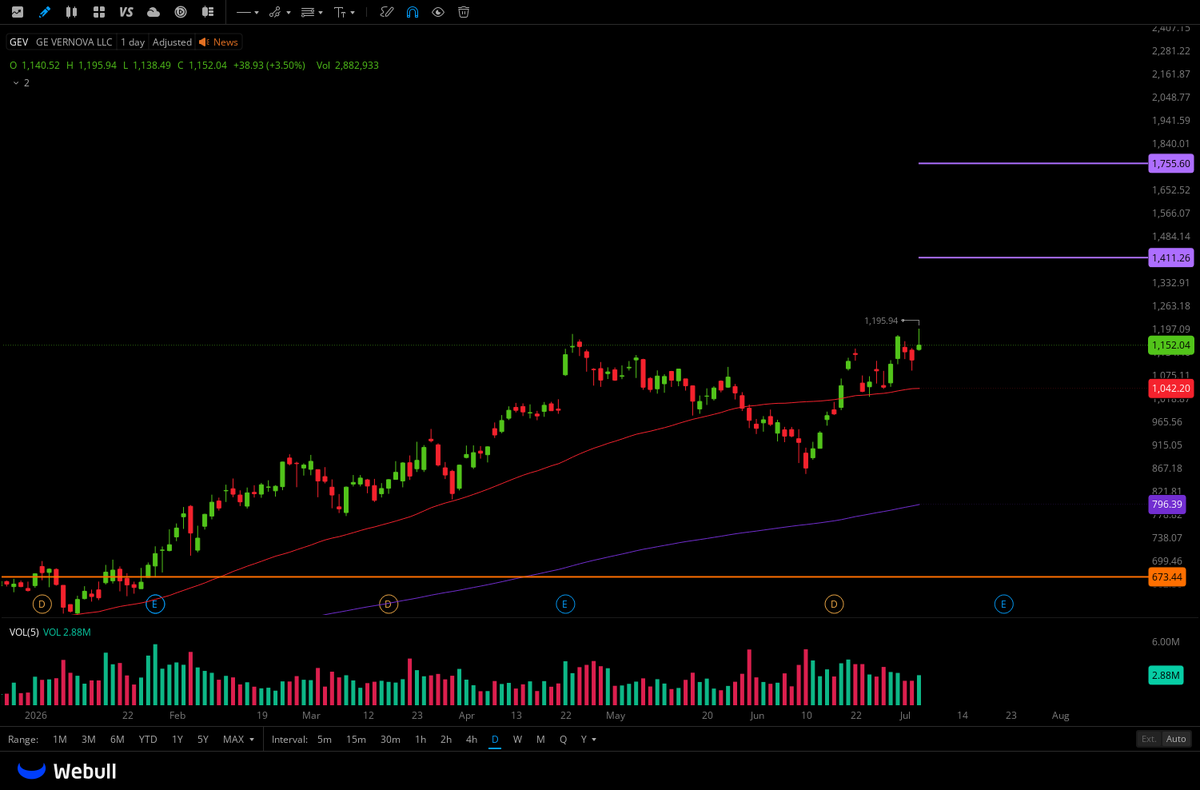Screen dimensions: 1200x790
Task: Switch interval to 5m
Action: 325,739
